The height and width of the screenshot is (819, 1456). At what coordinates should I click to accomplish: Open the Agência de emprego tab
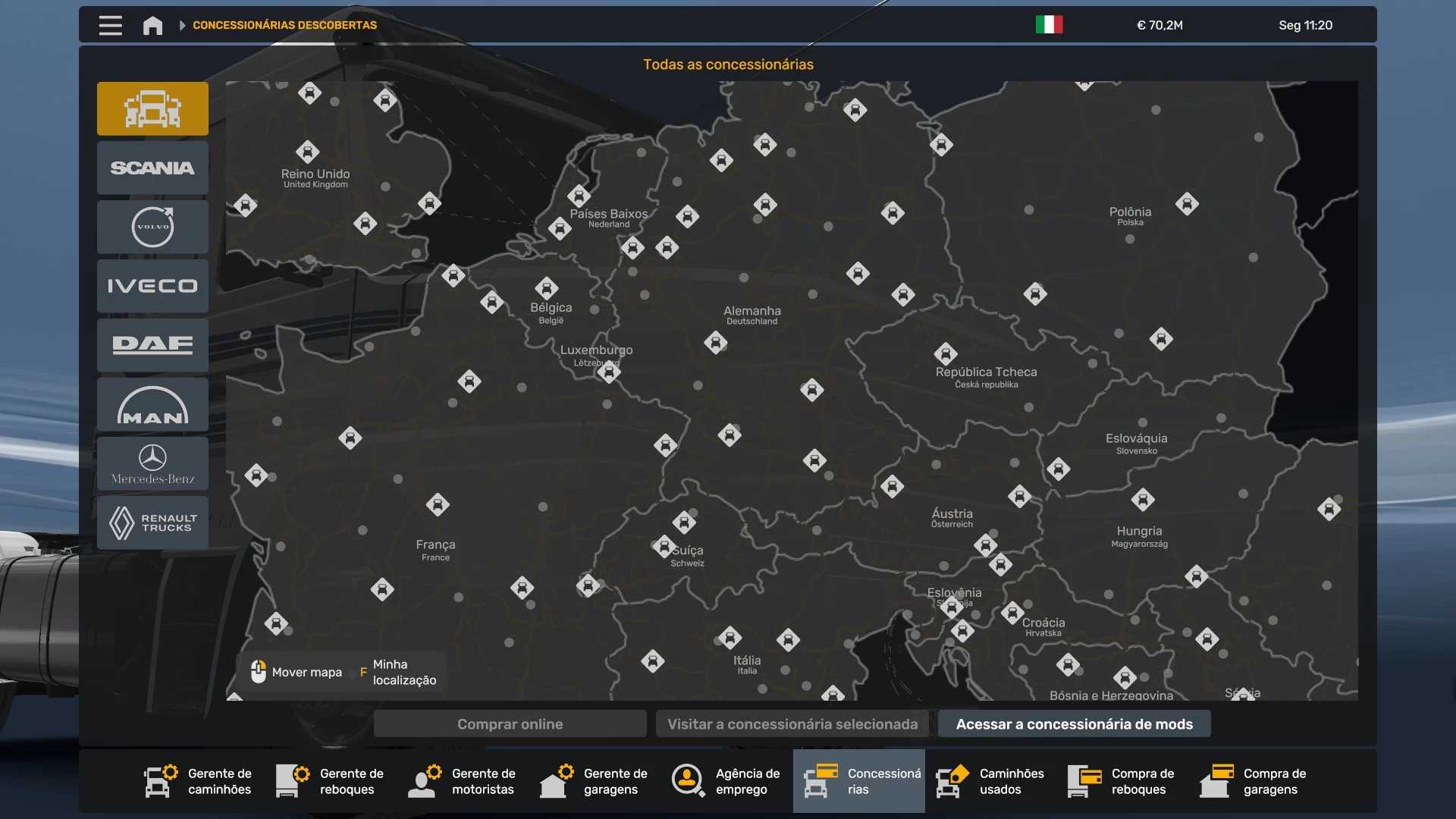point(726,781)
